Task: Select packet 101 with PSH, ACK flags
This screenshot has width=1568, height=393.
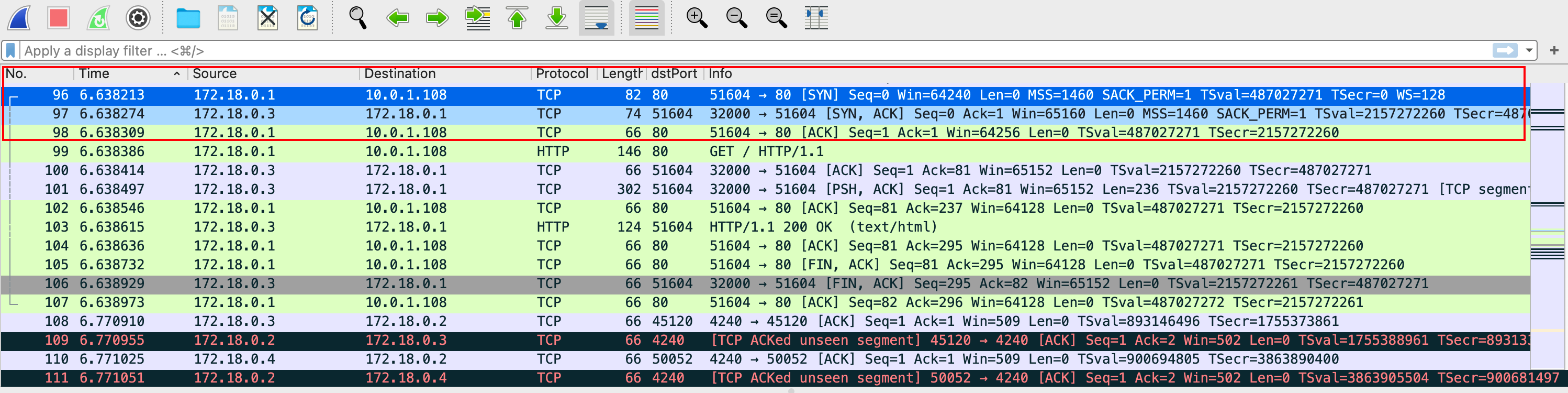Action: point(765,190)
